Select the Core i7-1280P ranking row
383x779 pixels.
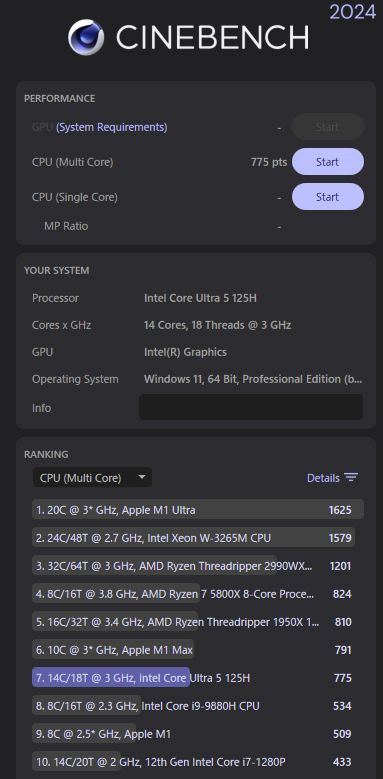(198, 762)
